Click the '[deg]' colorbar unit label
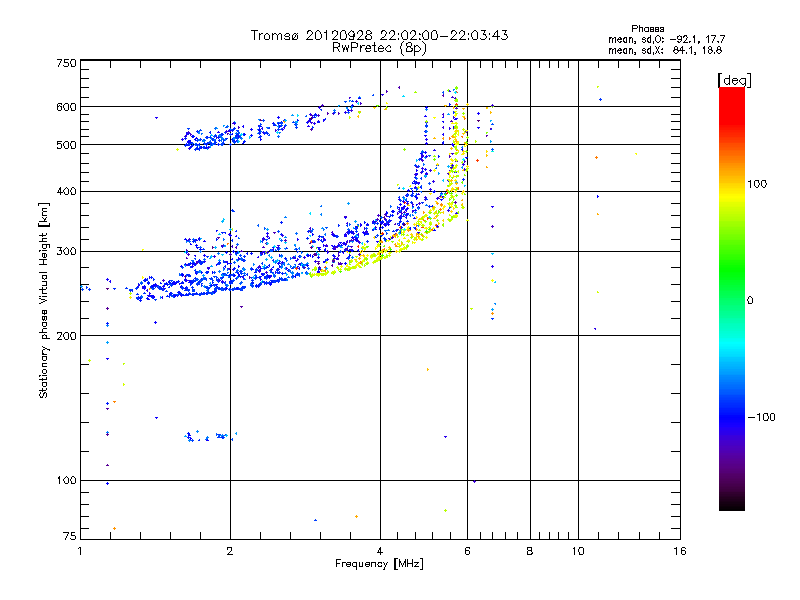This screenshot has height=600, width=800. [x=734, y=80]
